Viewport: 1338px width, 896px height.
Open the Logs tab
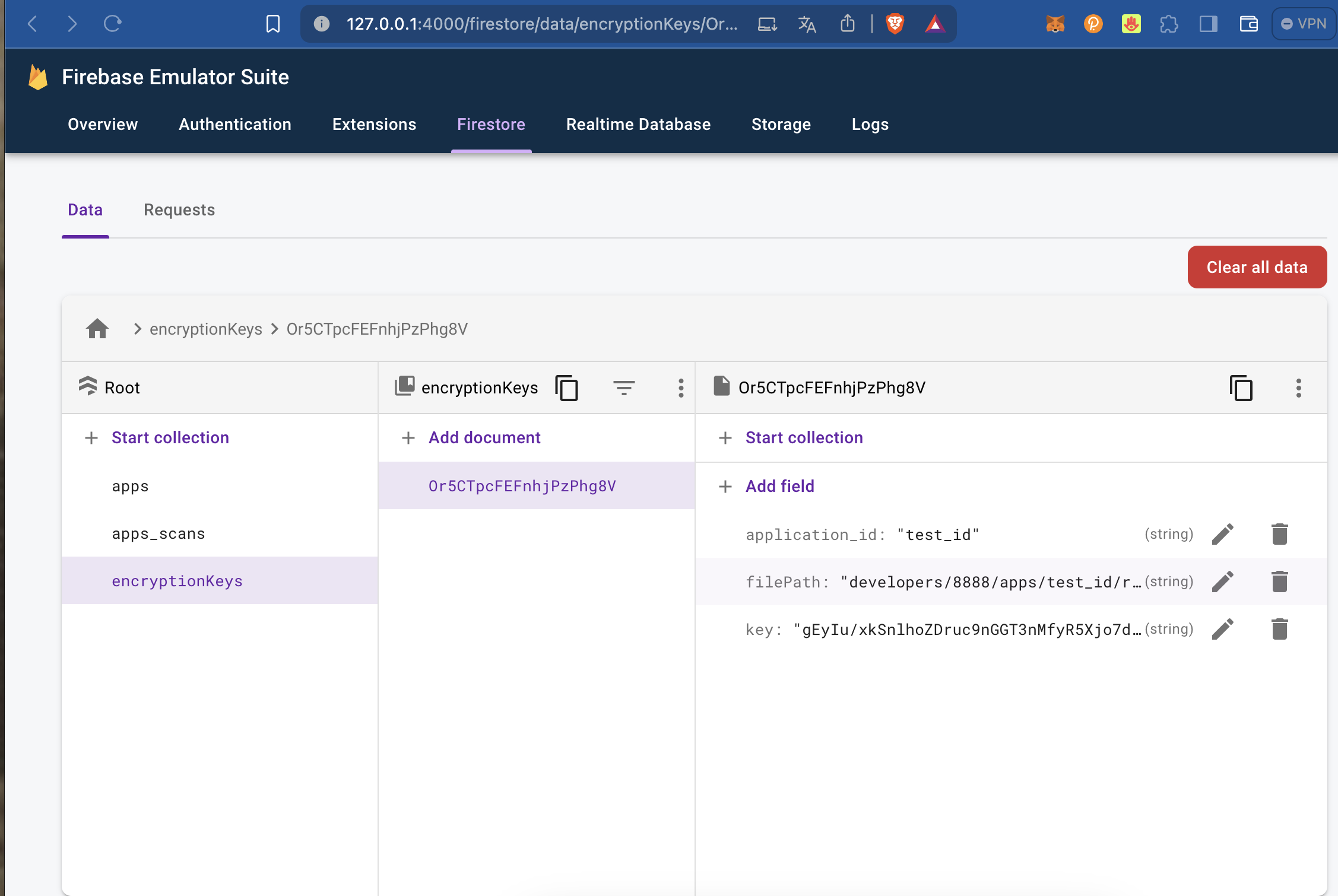pyautogui.click(x=870, y=124)
